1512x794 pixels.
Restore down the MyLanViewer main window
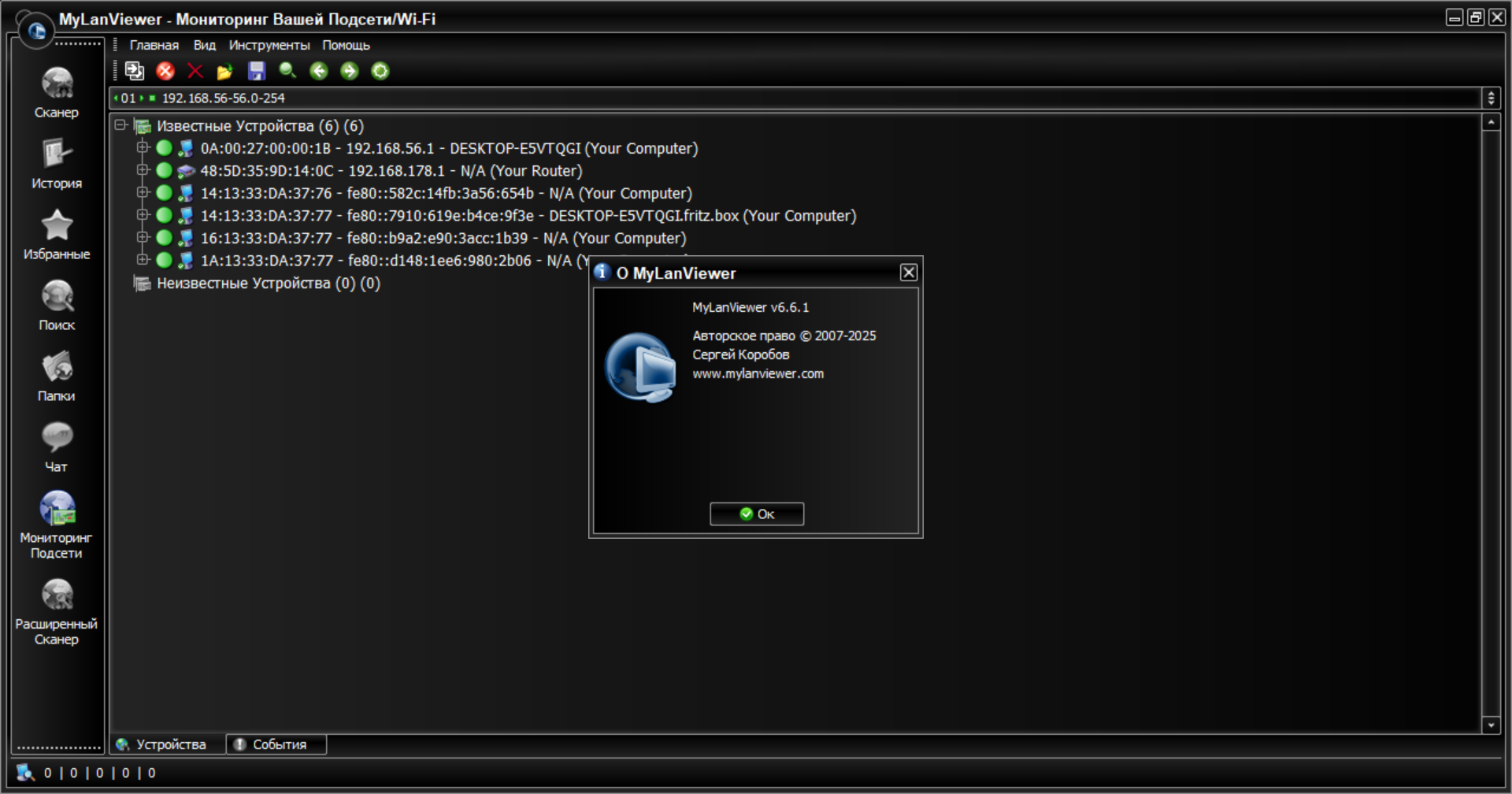click(x=1476, y=17)
